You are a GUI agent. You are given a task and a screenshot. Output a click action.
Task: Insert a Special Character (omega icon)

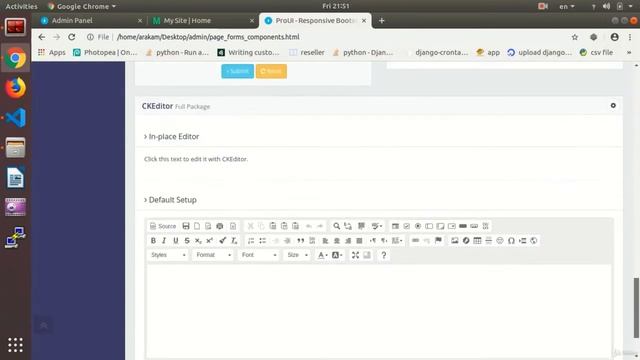(511, 241)
